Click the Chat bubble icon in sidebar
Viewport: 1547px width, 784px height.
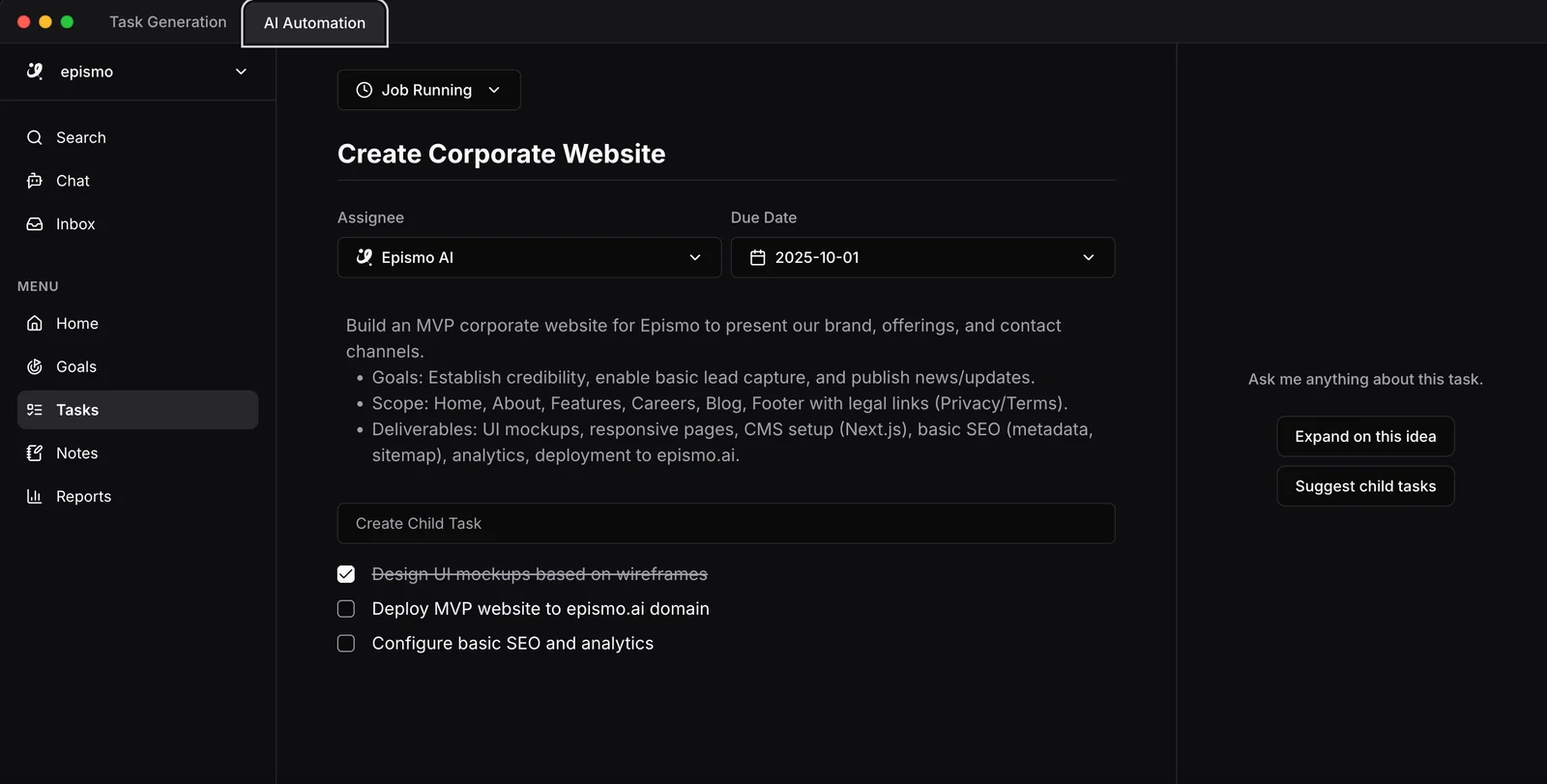(35, 181)
